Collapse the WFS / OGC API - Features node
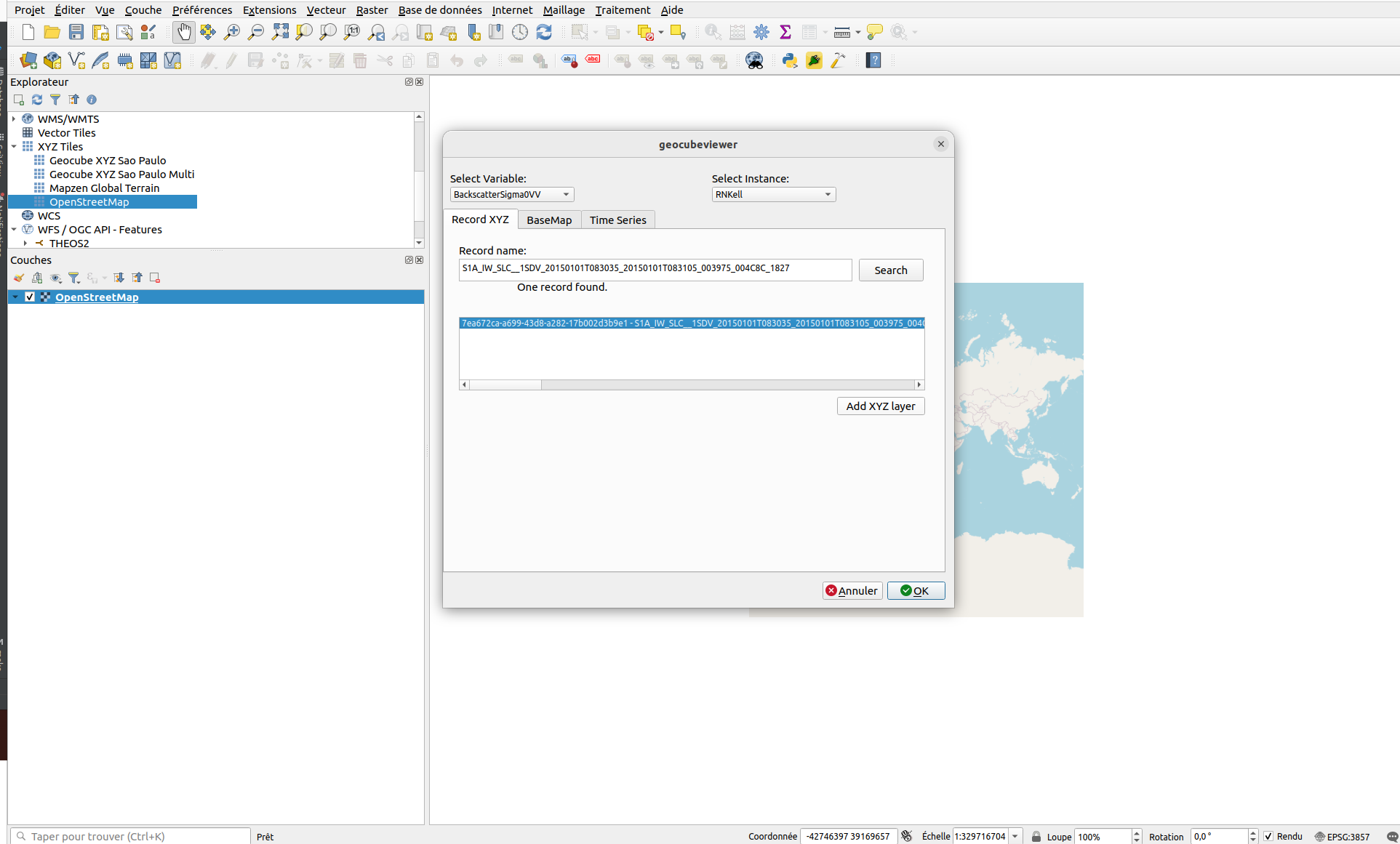Viewport: 1400px width, 844px height. click(x=14, y=229)
